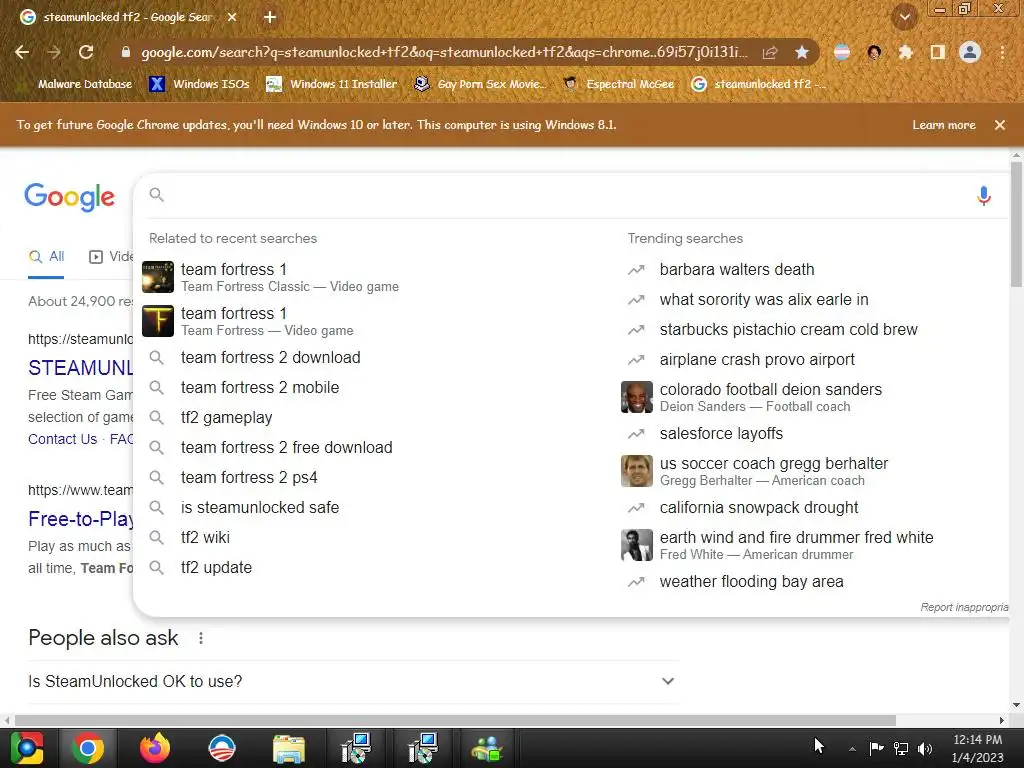Click barbara walters death trending search
Viewport: 1024px width, 768px height.
tap(737, 269)
